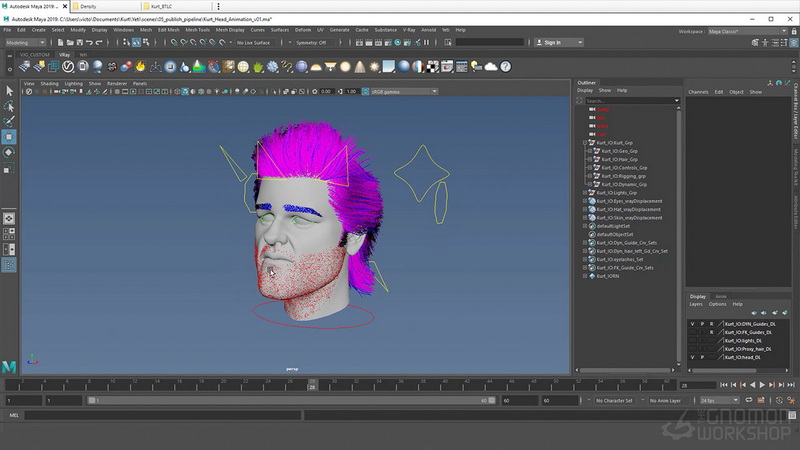The width and height of the screenshot is (800, 450).
Task: Expand the Kurt_IO:Hair_Grp outliner node
Action: (x=590, y=159)
